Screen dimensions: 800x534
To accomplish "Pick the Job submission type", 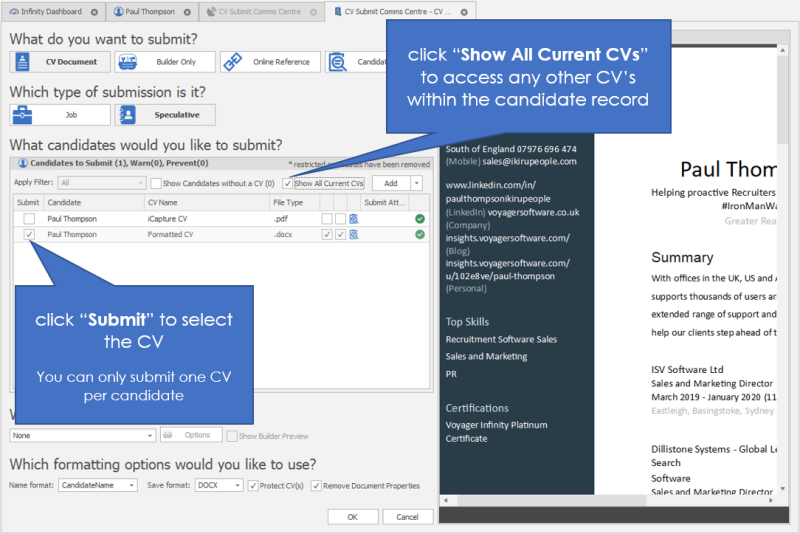I will (x=60, y=115).
